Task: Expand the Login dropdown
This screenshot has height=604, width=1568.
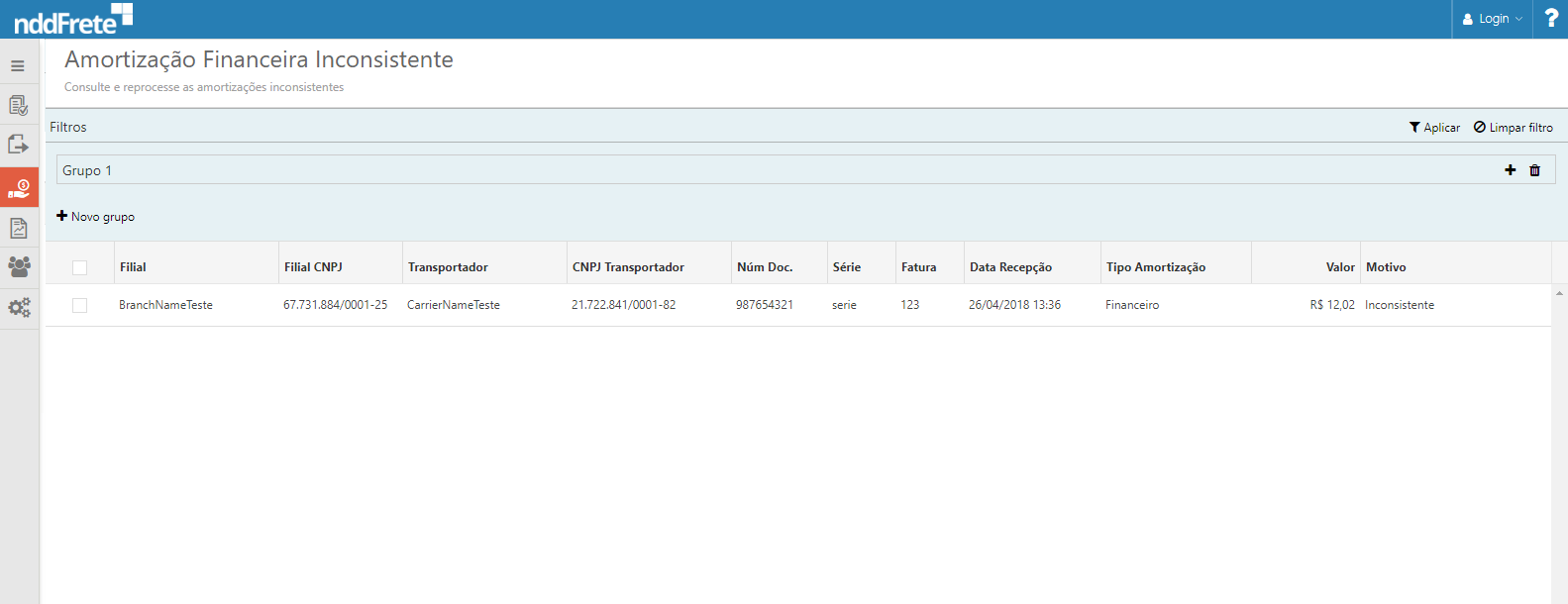Action: tap(1493, 19)
